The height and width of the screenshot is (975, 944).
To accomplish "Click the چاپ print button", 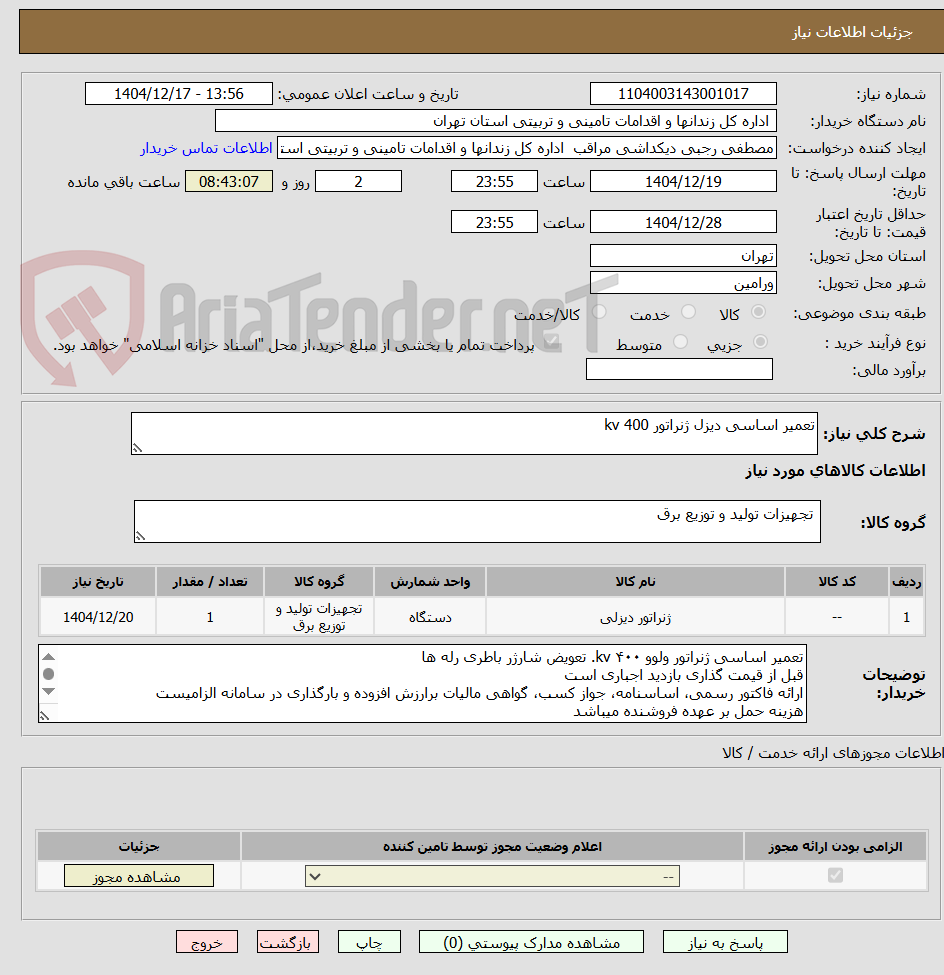I will 369,942.
